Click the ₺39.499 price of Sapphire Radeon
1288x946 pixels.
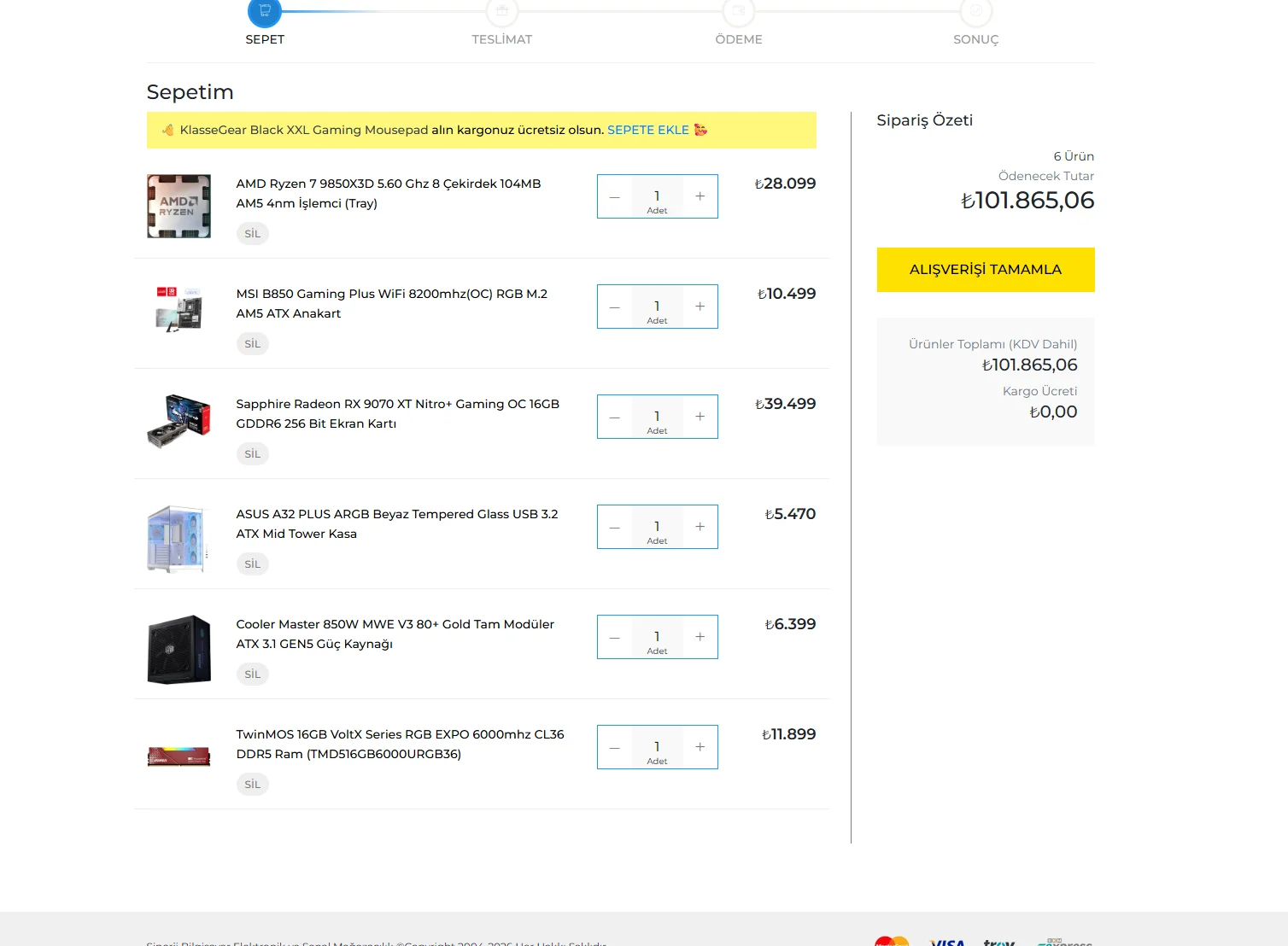tap(786, 404)
